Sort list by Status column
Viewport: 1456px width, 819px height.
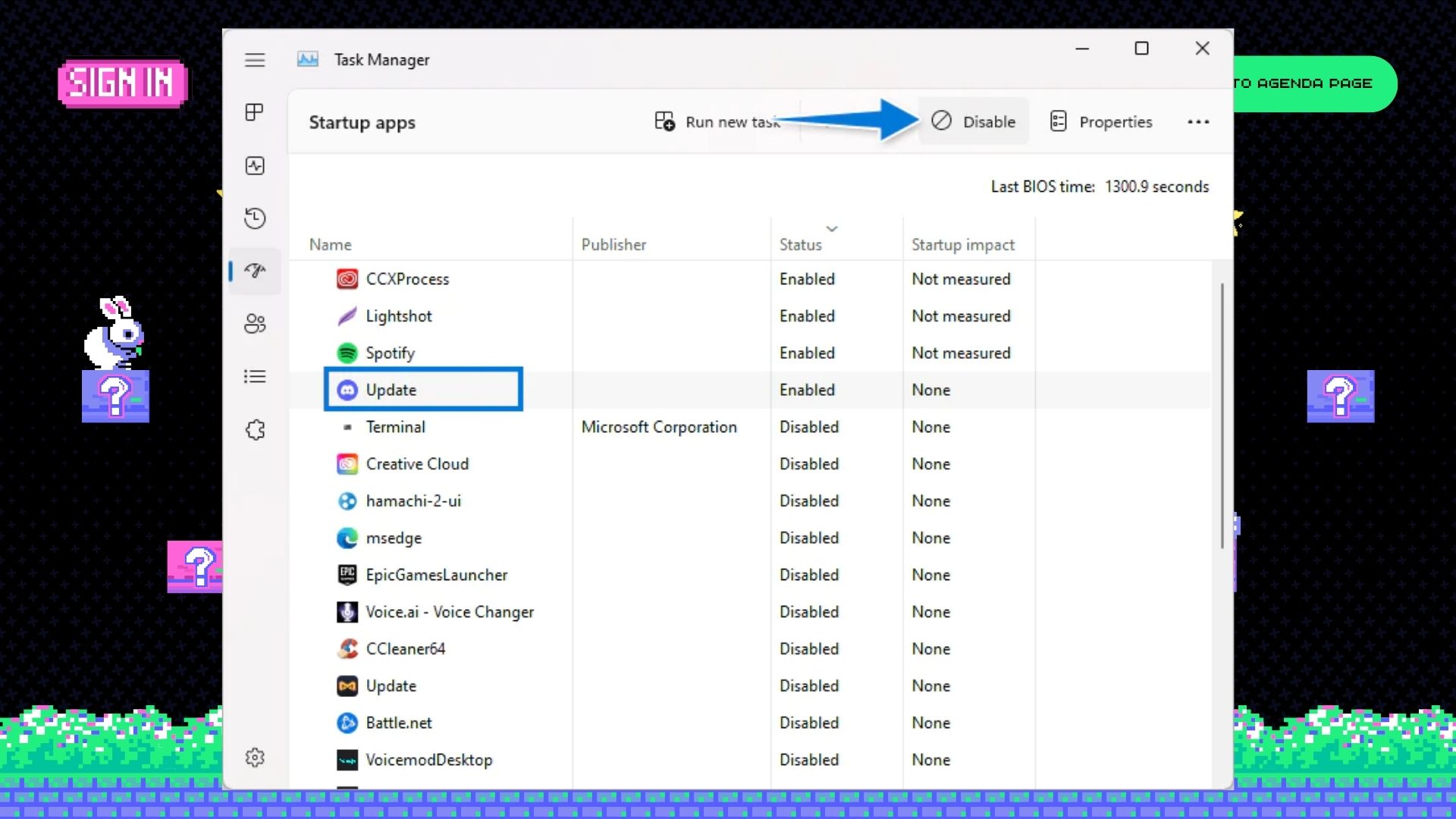click(800, 245)
